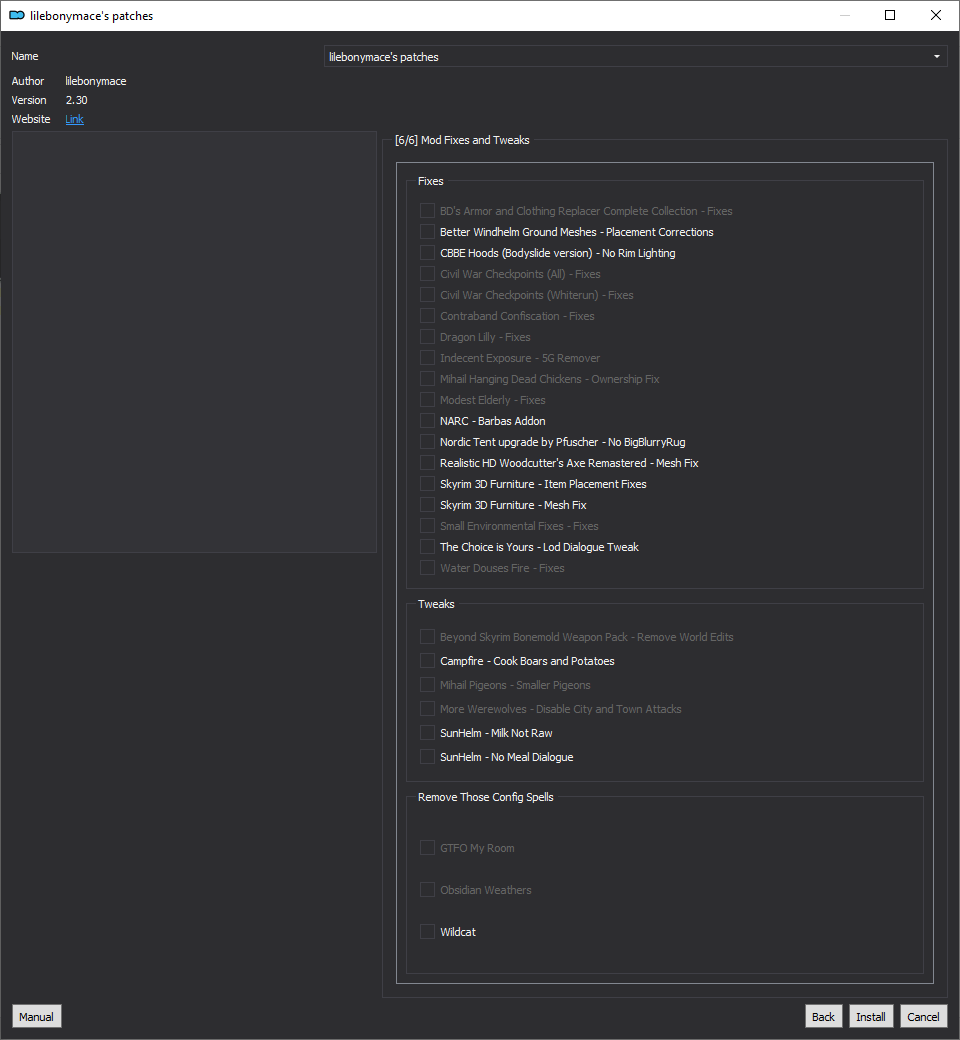The width and height of the screenshot is (960, 1040).
Task: Click the Mod Organizer icon in title bar
Action: [17, 15]
